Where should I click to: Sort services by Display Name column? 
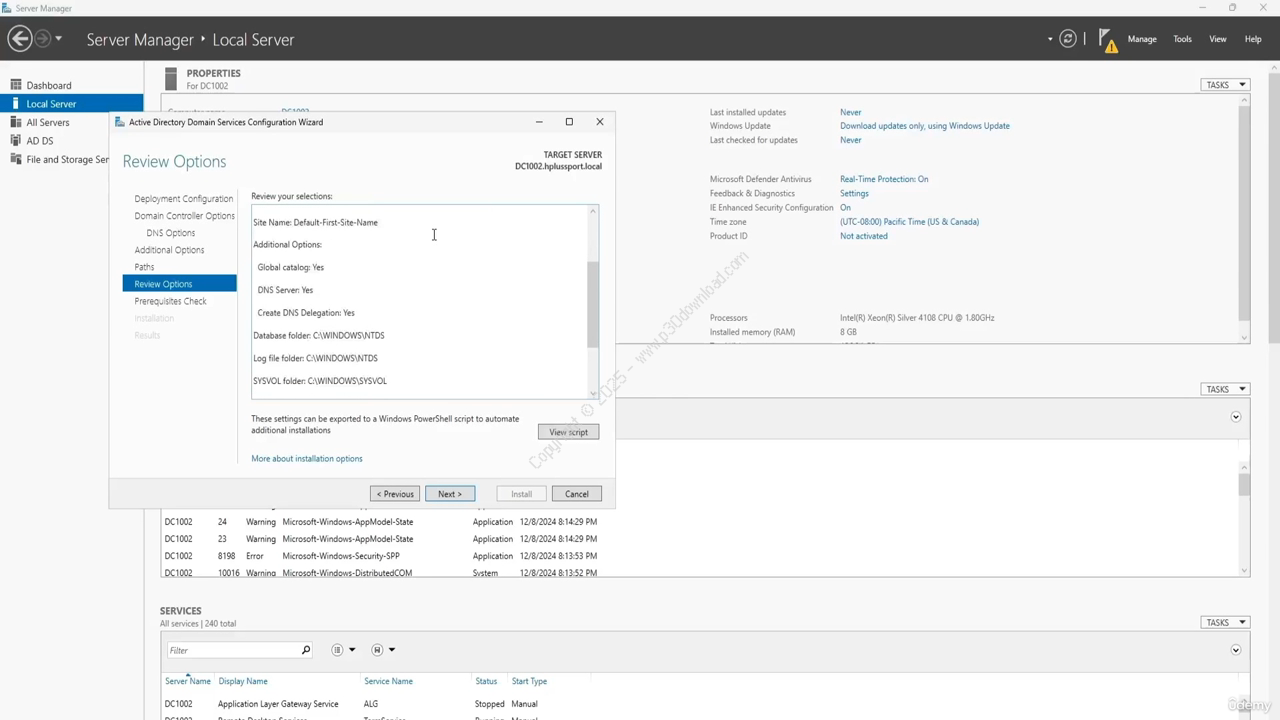coord(243,681)
